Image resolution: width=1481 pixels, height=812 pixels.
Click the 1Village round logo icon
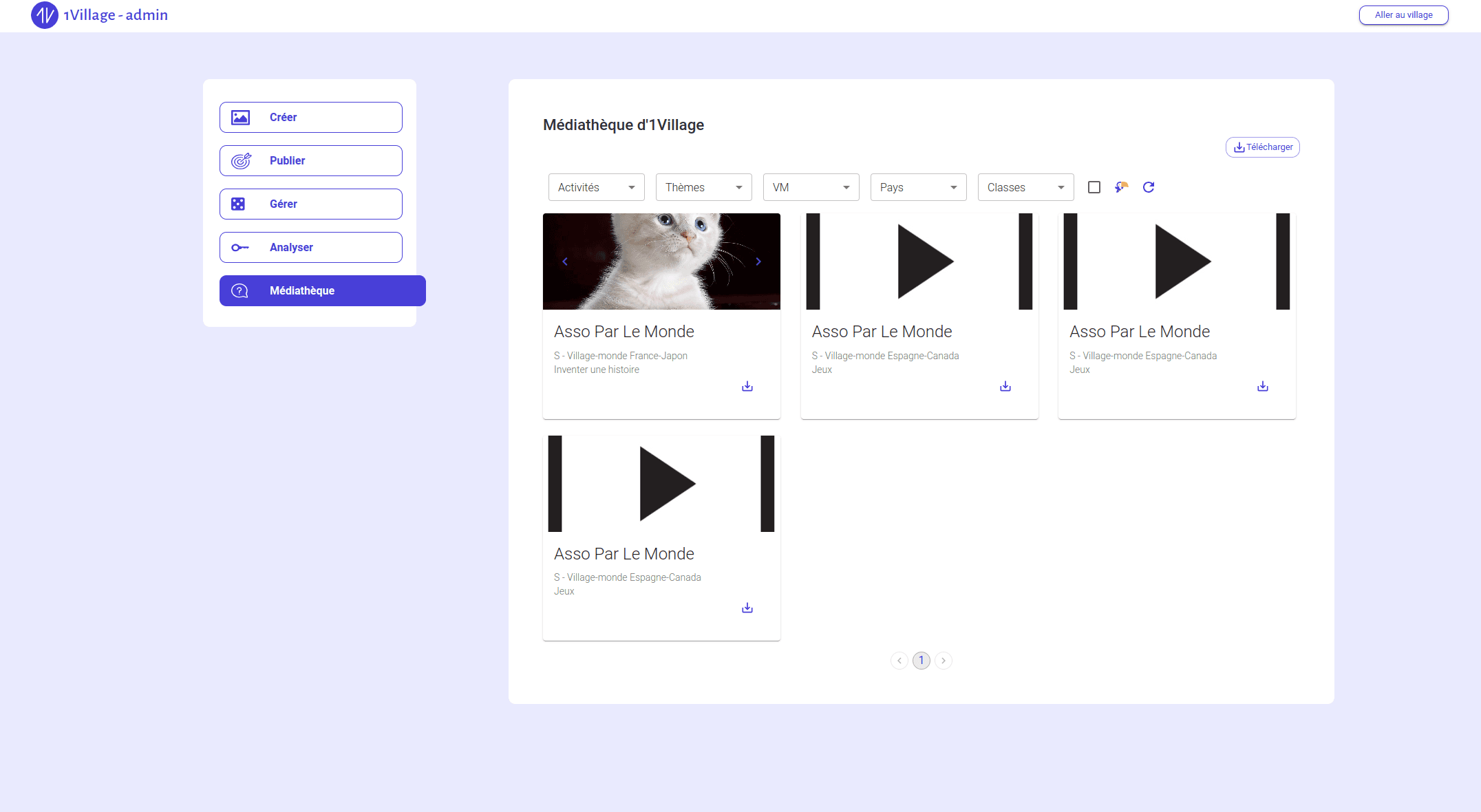[x=45, y=15]
